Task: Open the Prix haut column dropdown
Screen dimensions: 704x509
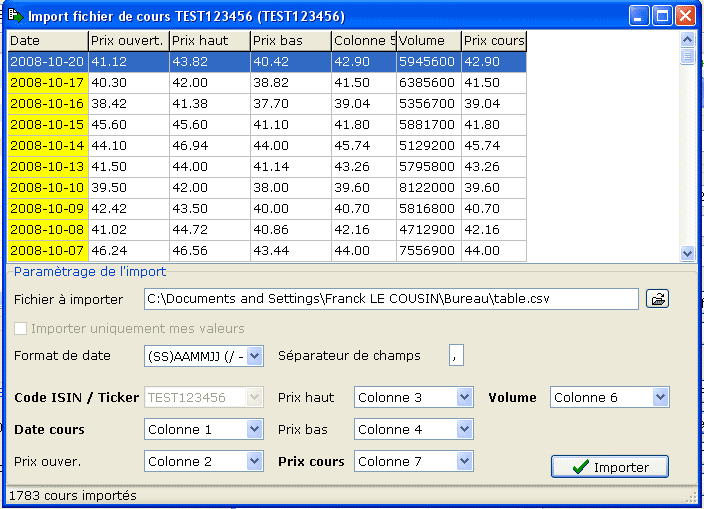Action: coord(464,397)
